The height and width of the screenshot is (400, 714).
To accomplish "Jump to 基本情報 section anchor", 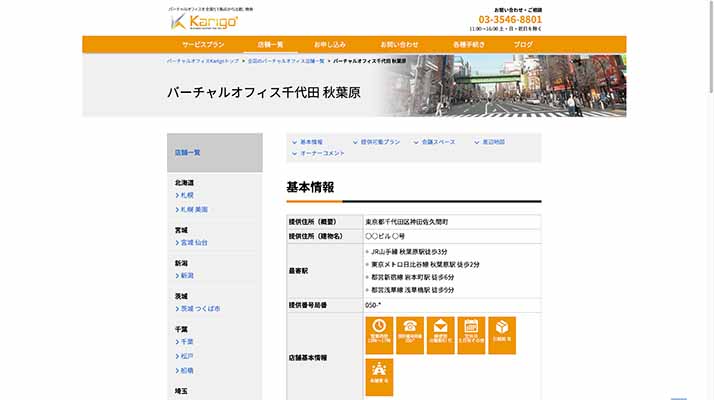I will (312, 142).
